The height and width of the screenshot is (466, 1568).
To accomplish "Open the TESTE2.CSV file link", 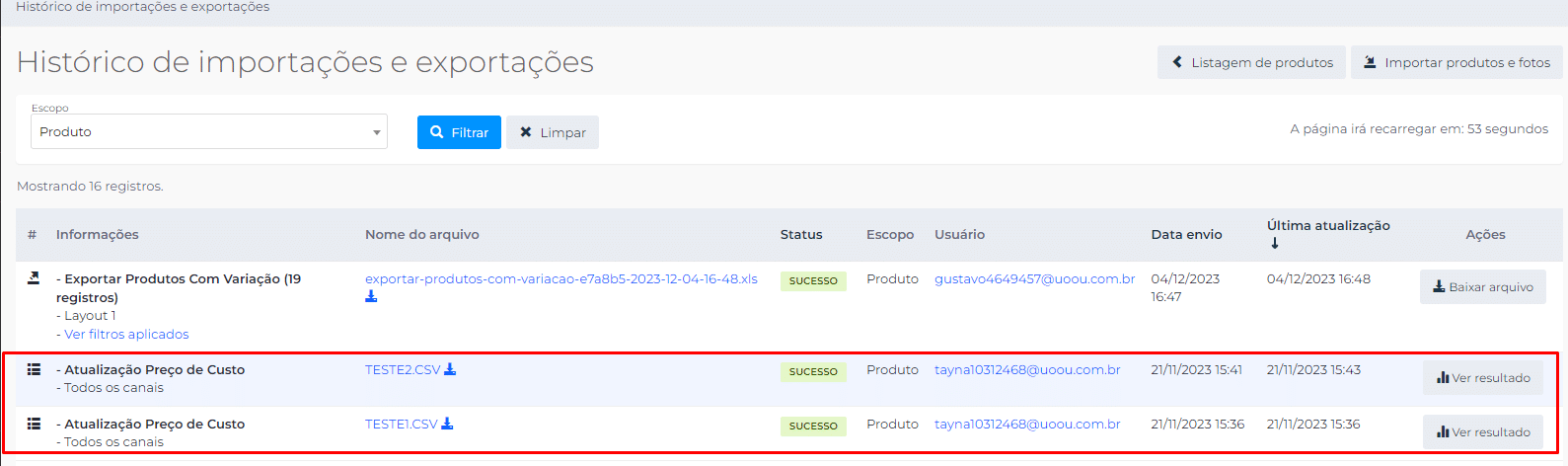I will coord(403,370).
